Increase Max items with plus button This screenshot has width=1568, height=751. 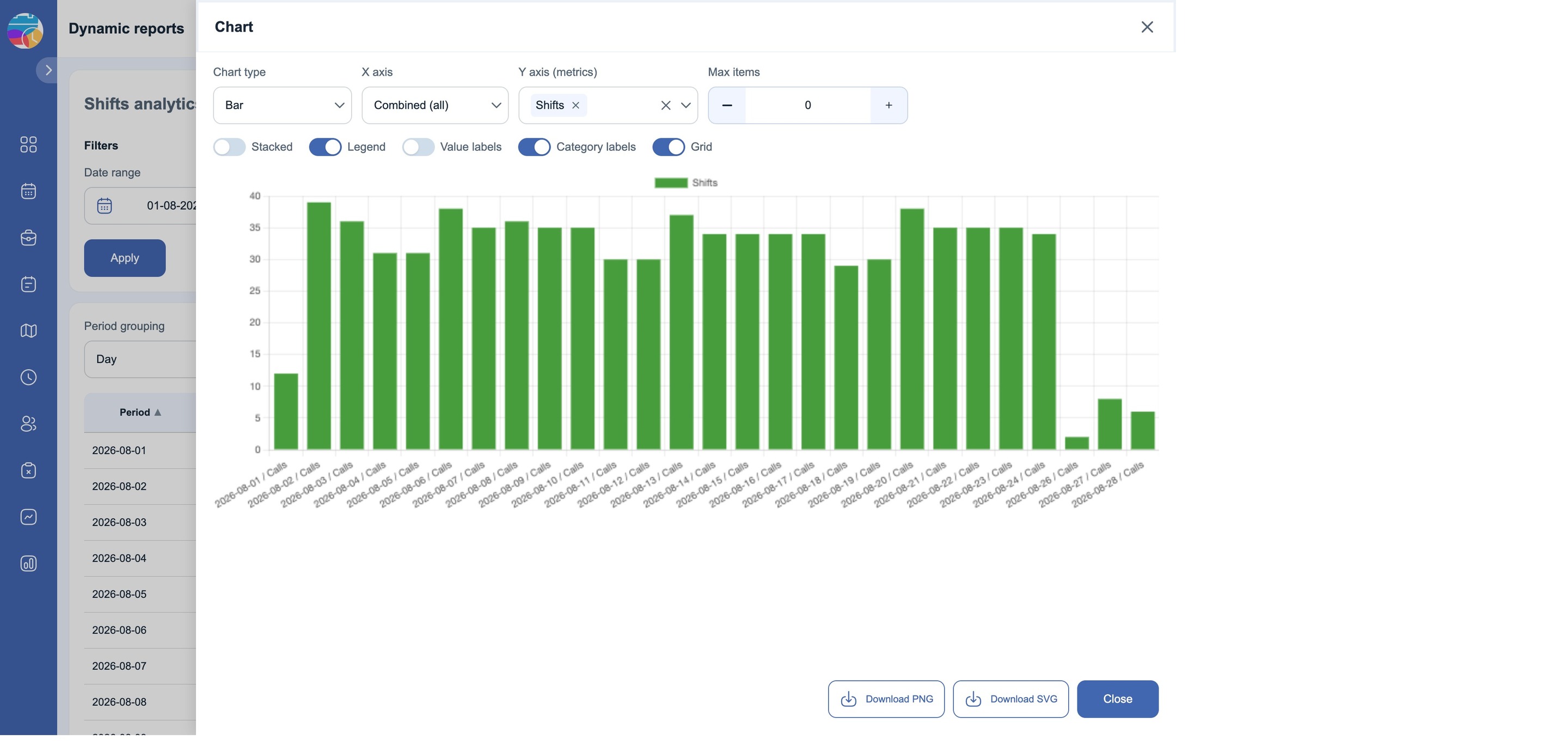coord(889,105)
